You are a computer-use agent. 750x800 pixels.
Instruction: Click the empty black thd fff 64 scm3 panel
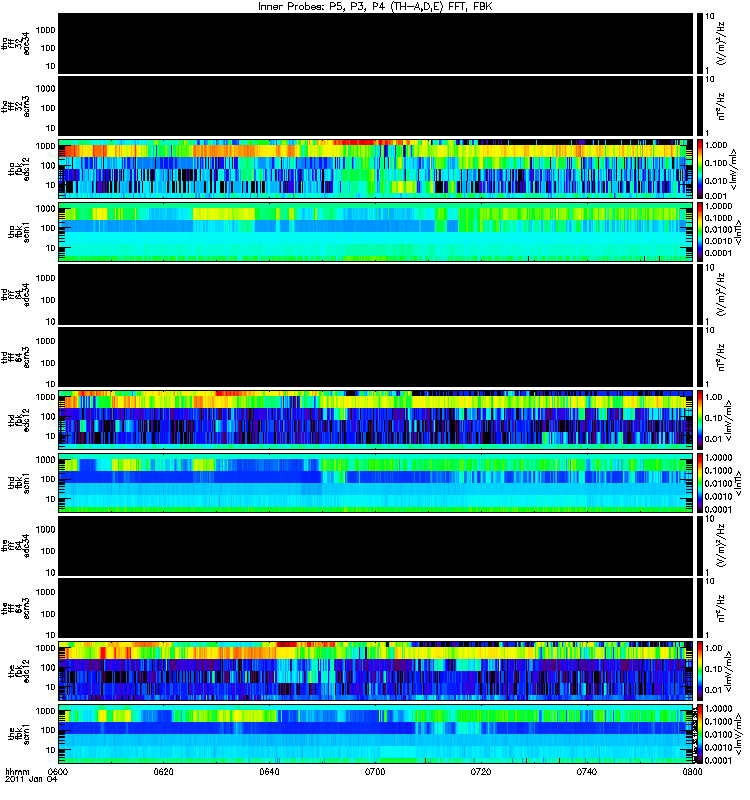pyautogui.click(x=376, y=357)
